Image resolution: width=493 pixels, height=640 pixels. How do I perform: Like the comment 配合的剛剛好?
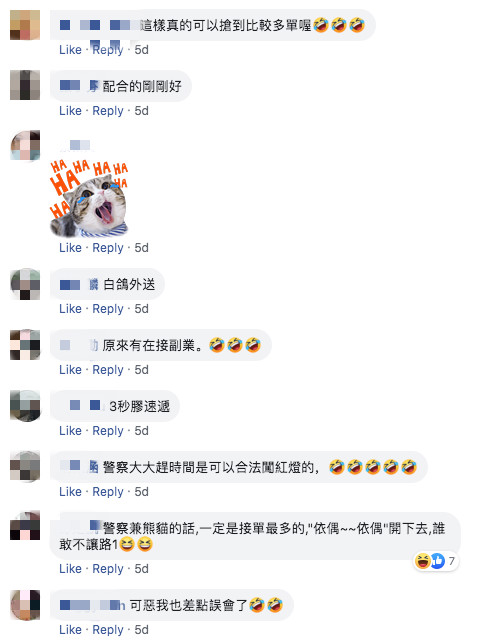70,111
